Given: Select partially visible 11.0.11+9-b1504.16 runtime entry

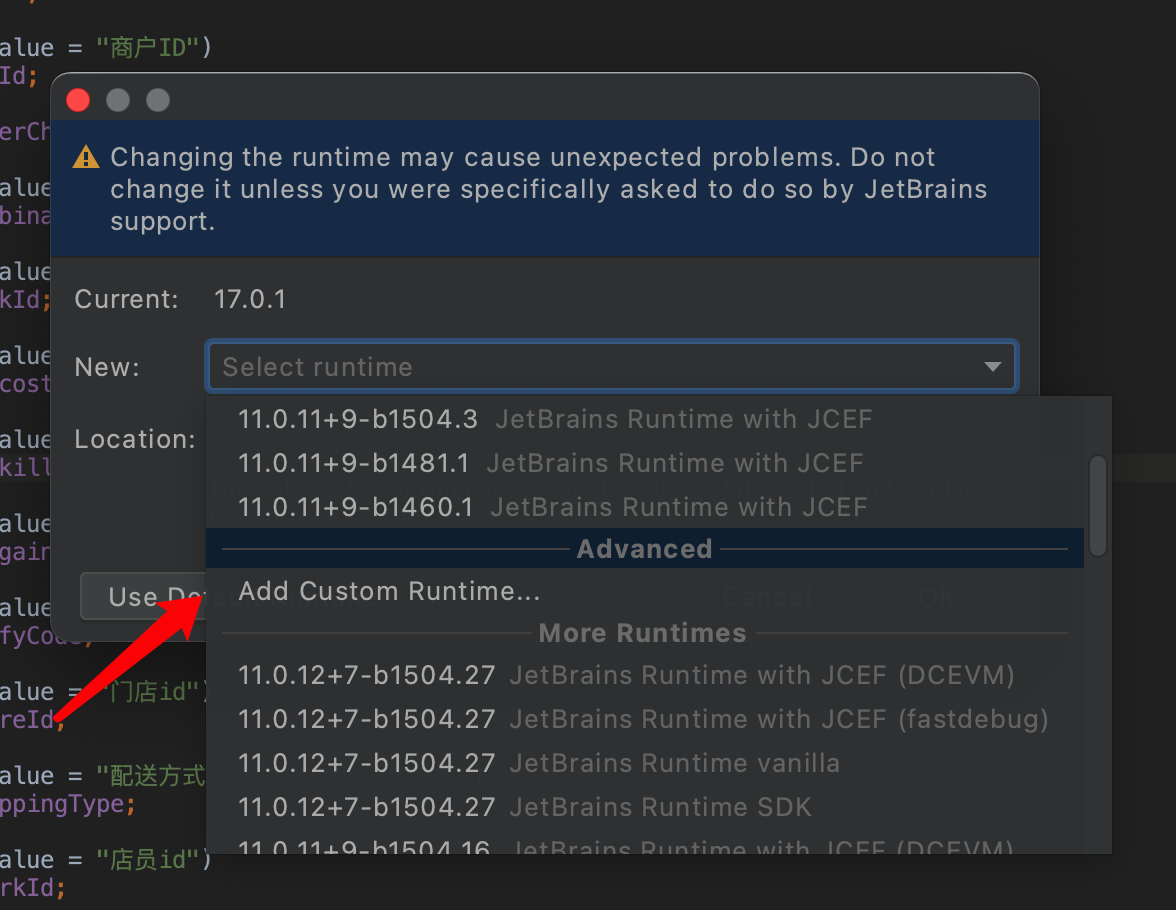Looking at the screenshot, I should pos(645,843).
